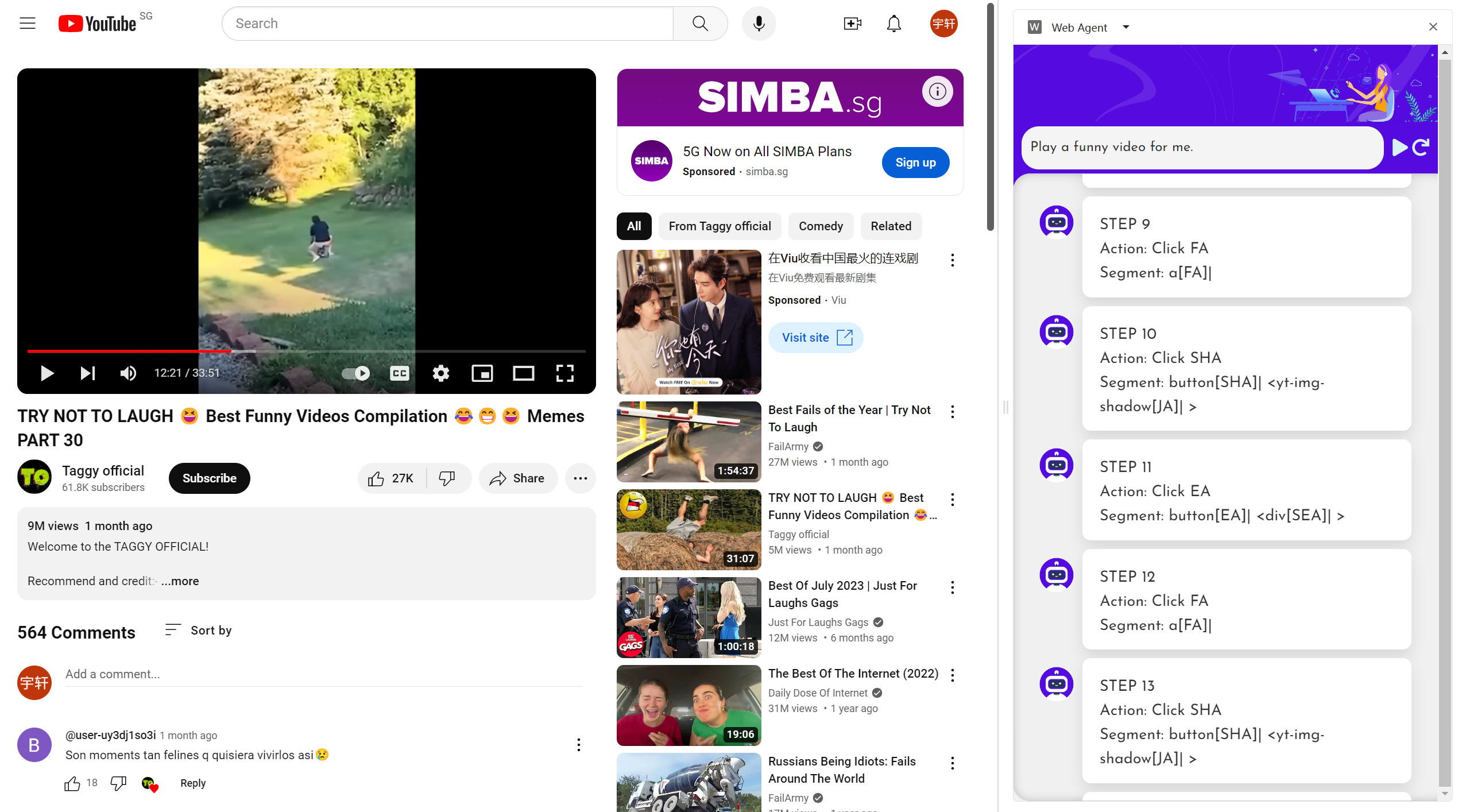Go to YouTube home via logo
This screenshot has width=1466, height=812.
click(x=98, y=24)
